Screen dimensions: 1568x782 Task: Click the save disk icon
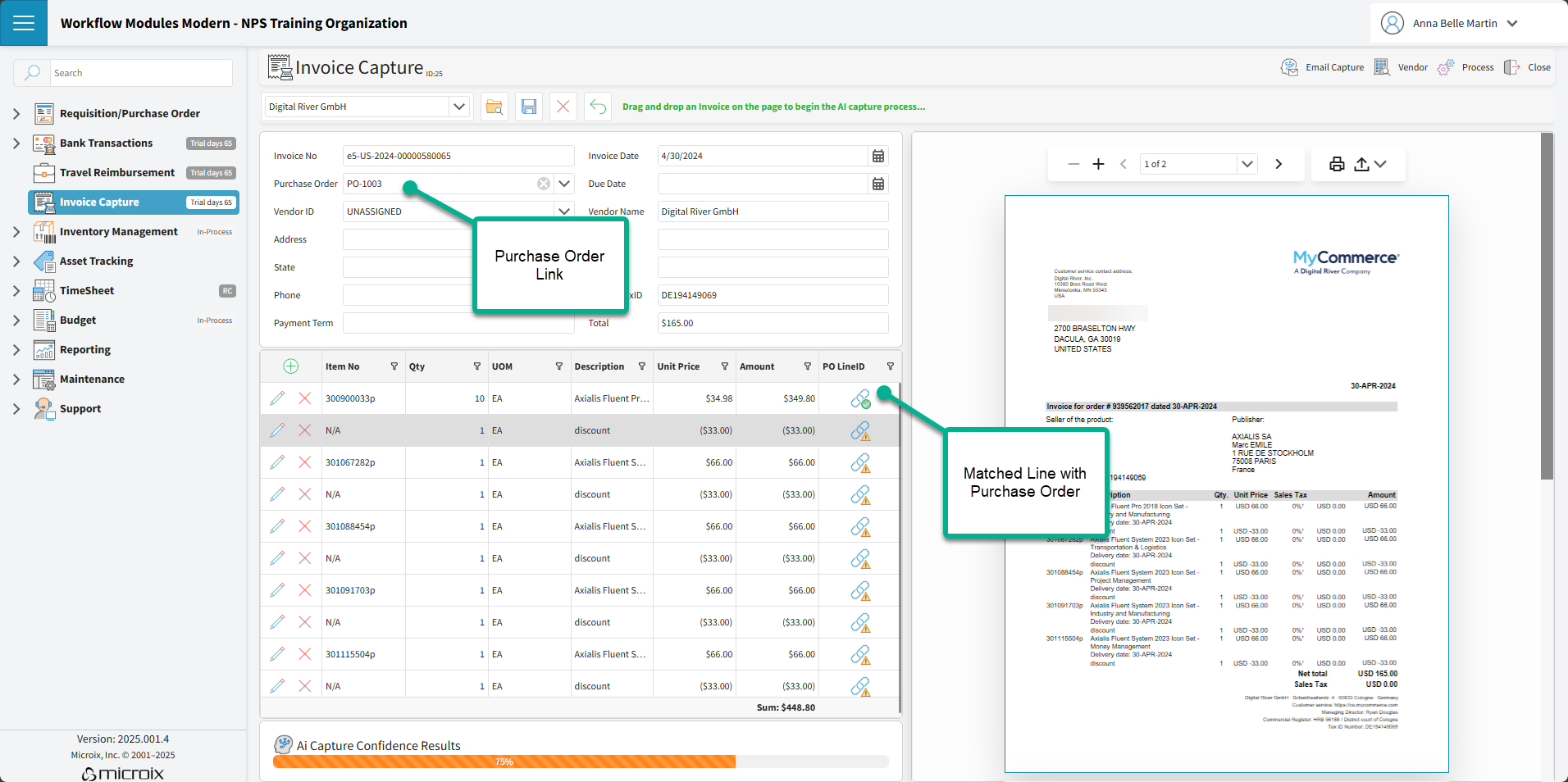click(529, 107)
